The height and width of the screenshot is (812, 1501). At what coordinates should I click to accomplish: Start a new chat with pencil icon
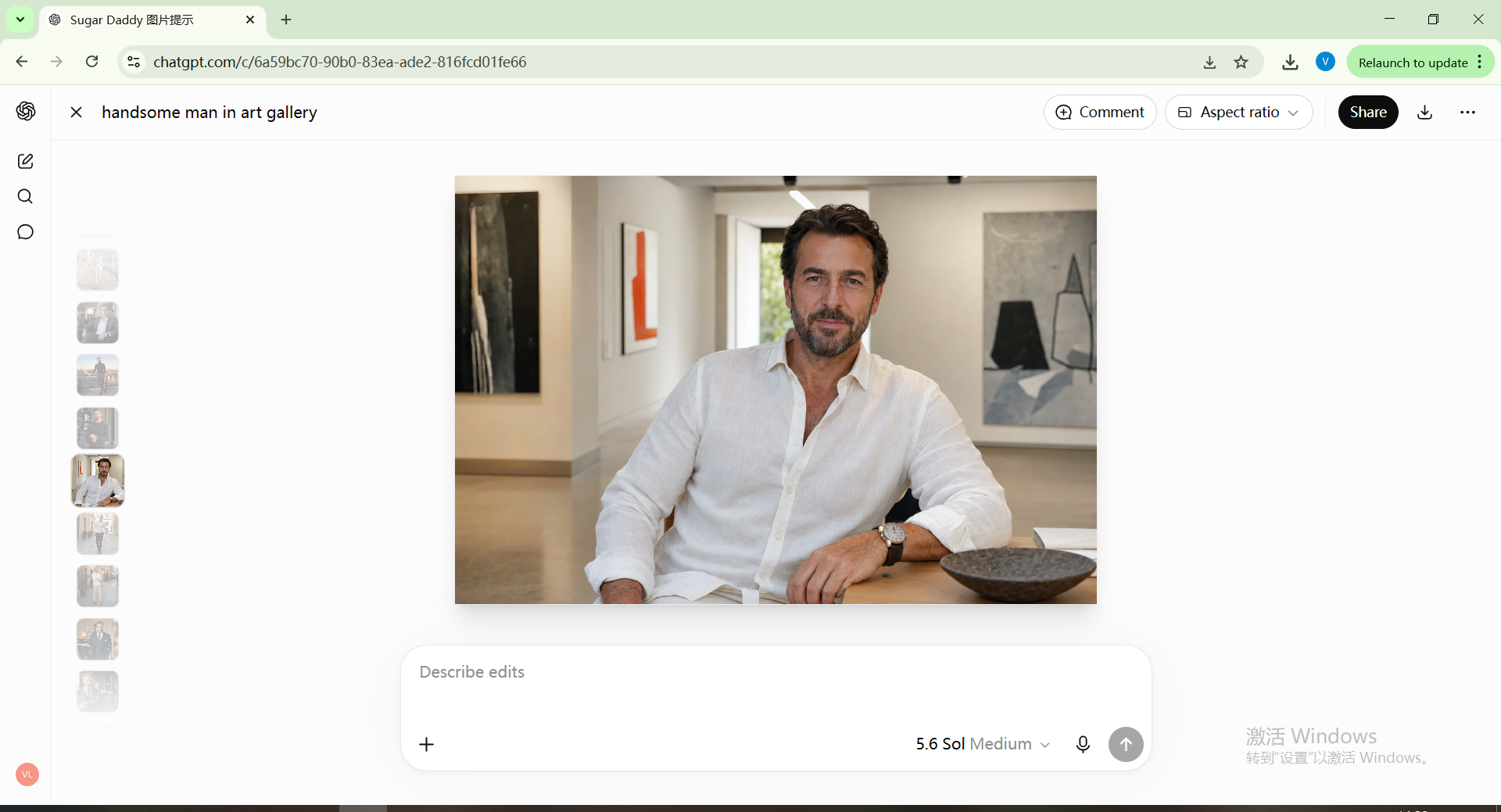[25, 161]
